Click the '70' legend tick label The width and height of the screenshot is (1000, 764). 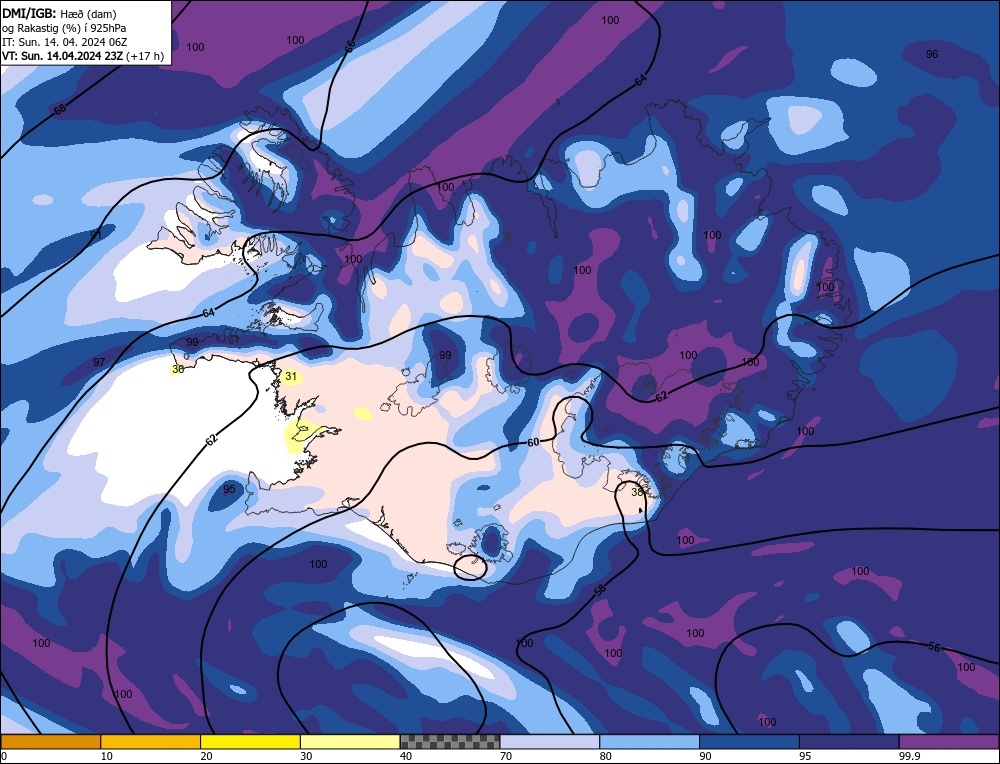coord(506,756)
